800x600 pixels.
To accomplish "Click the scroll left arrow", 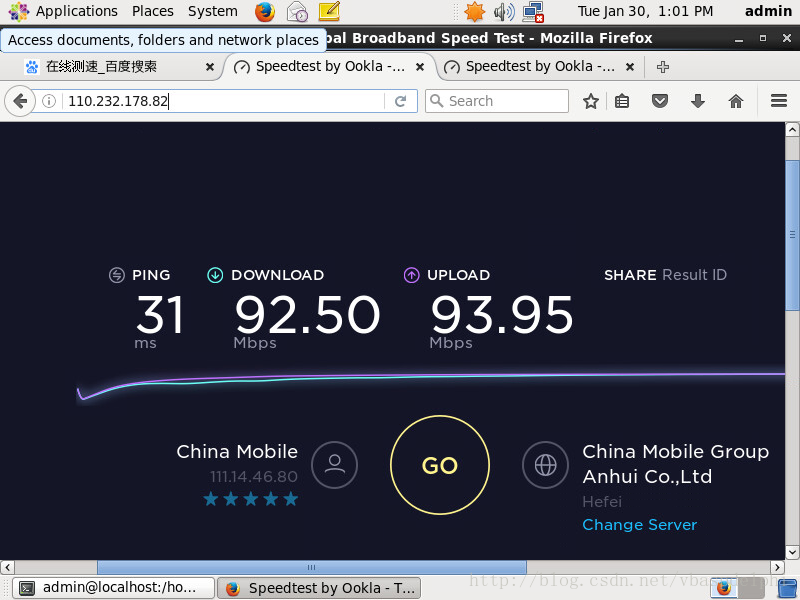I will (x=7, y=567).
